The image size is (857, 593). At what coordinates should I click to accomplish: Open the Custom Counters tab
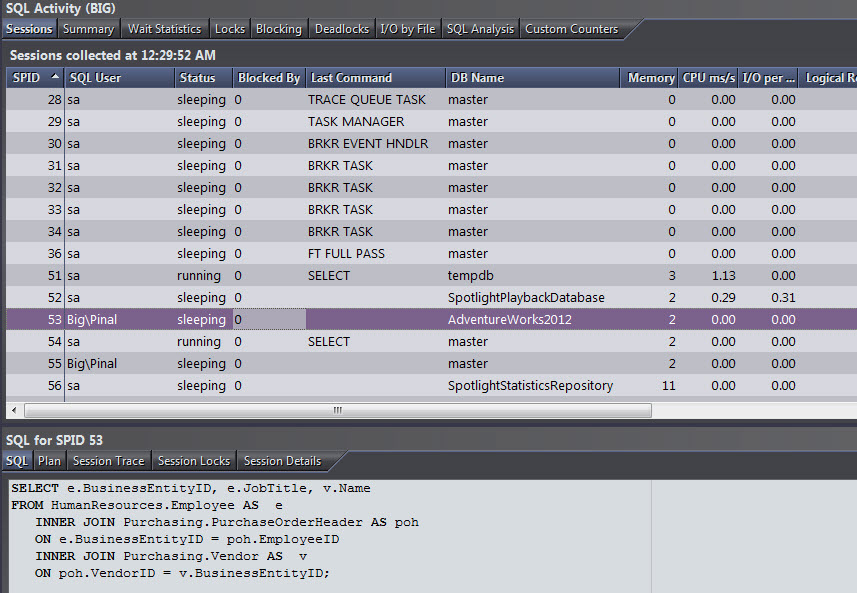click(572, 29)
